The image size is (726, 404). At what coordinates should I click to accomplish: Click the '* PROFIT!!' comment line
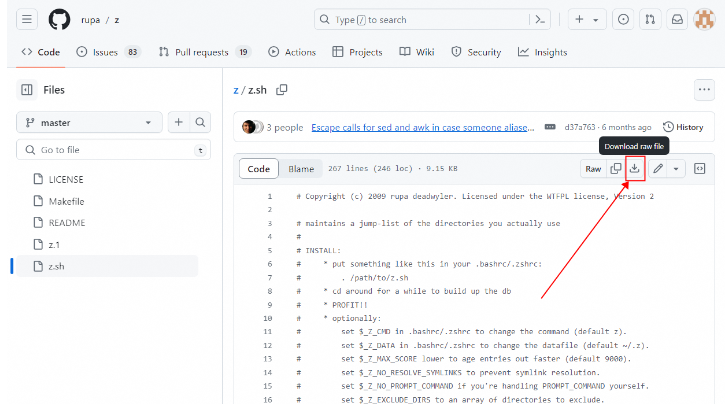345,305
